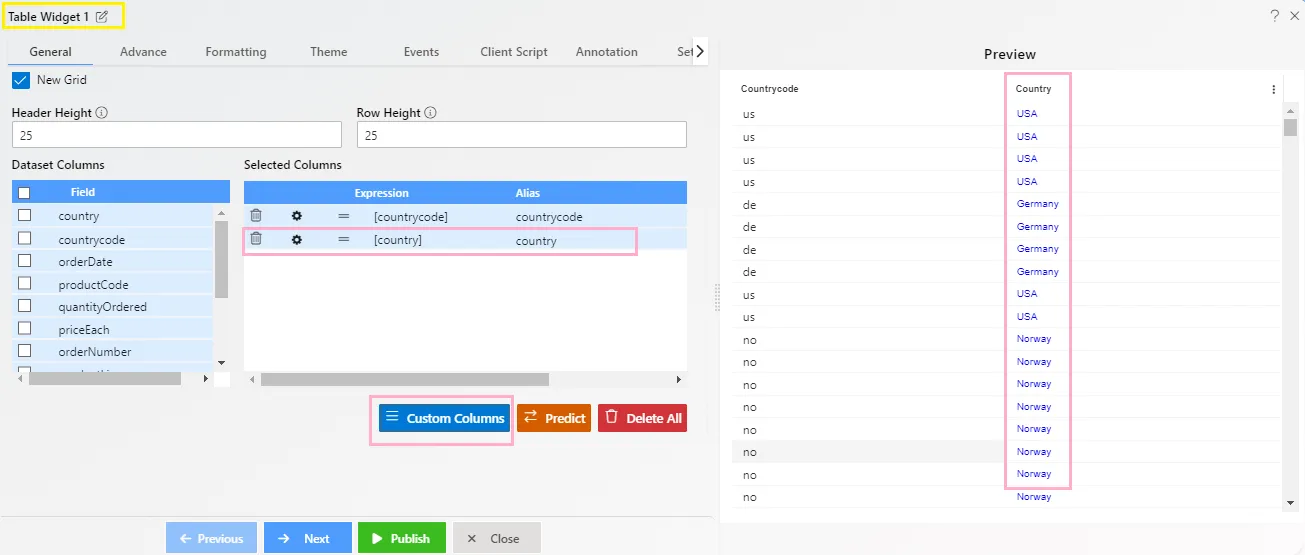Screen dimensions: 1305x555
Task: Check the country dataset column
Action: click(x=24, y=215)
